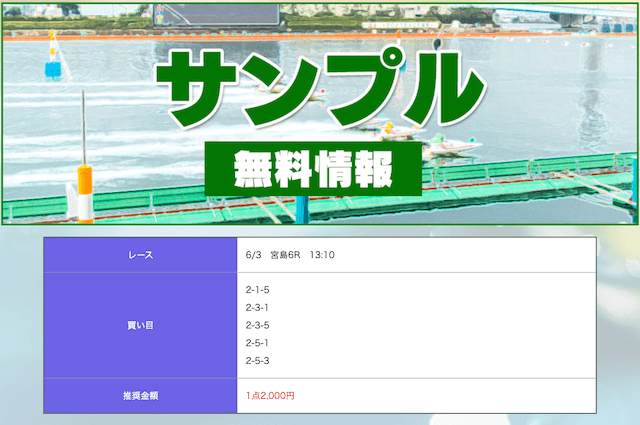The height and width of the screenshot is (425, 640).
Task: Select the レース header cell
Action: click(x=140, y=255)
